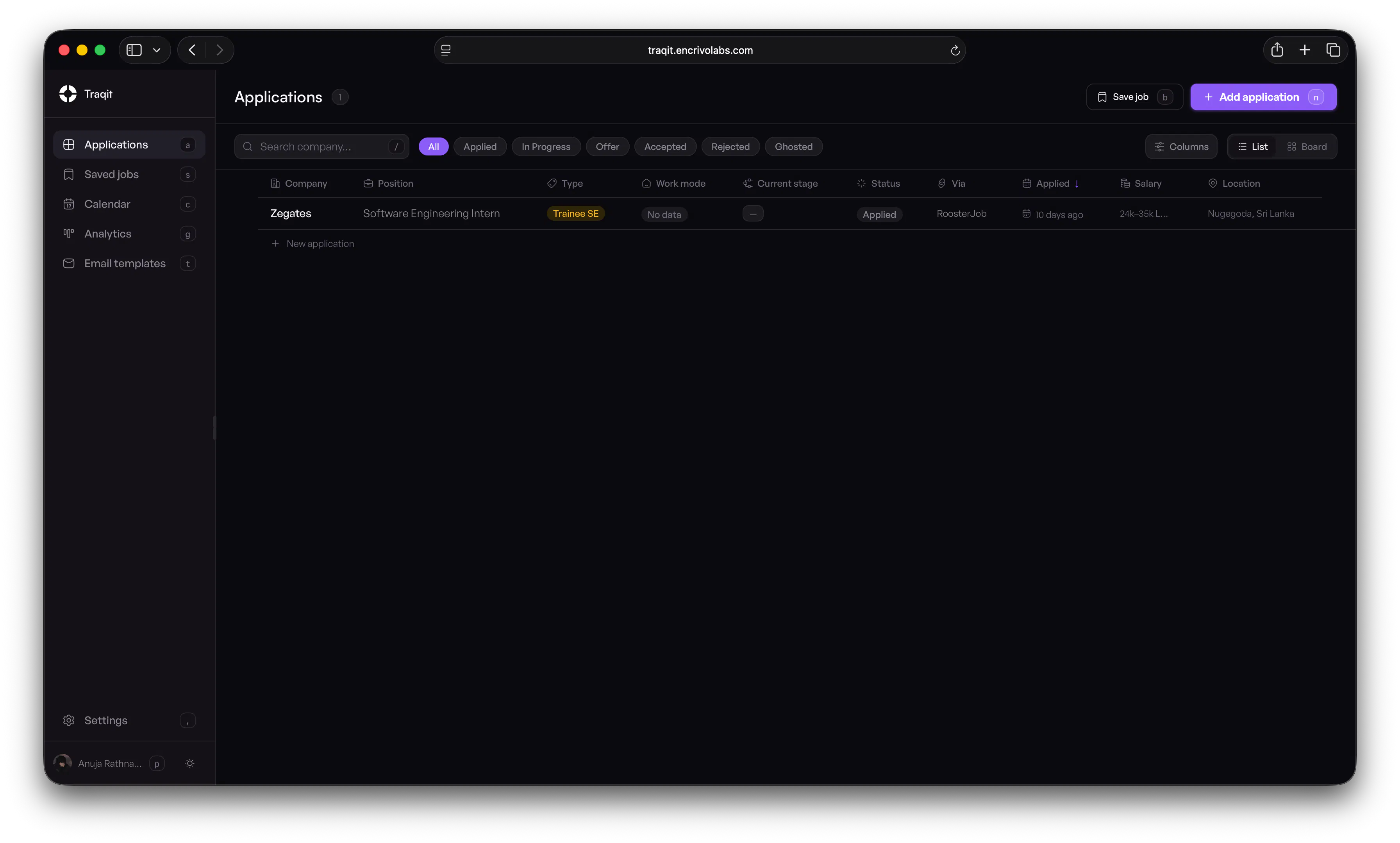Viewport: 1400px width, 843px height.
Task: Open the Anuja Rathna profile menu
Action: [x=109, y=763]
